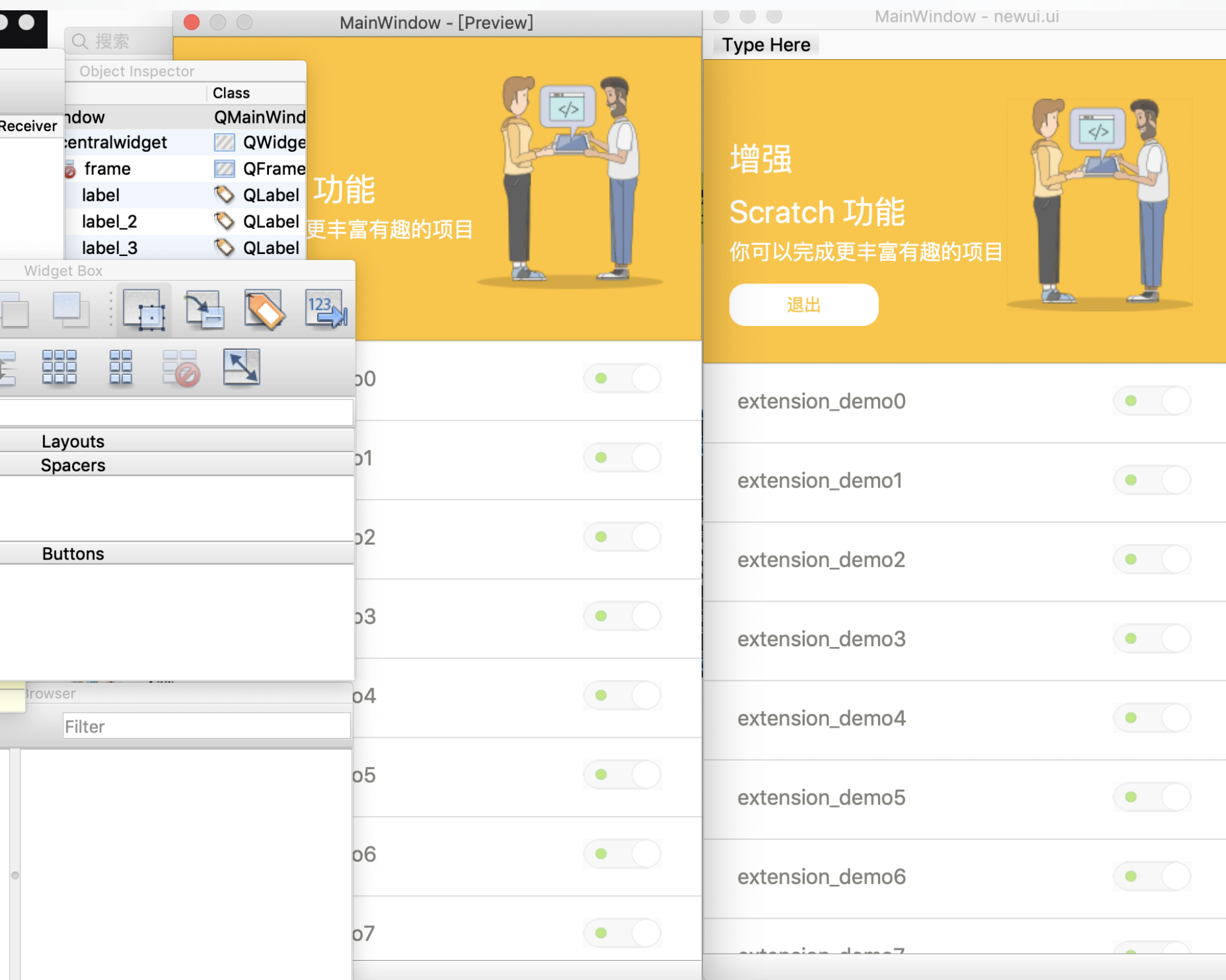Toggle the demo1 switch in Preview window

coord(623,457)
